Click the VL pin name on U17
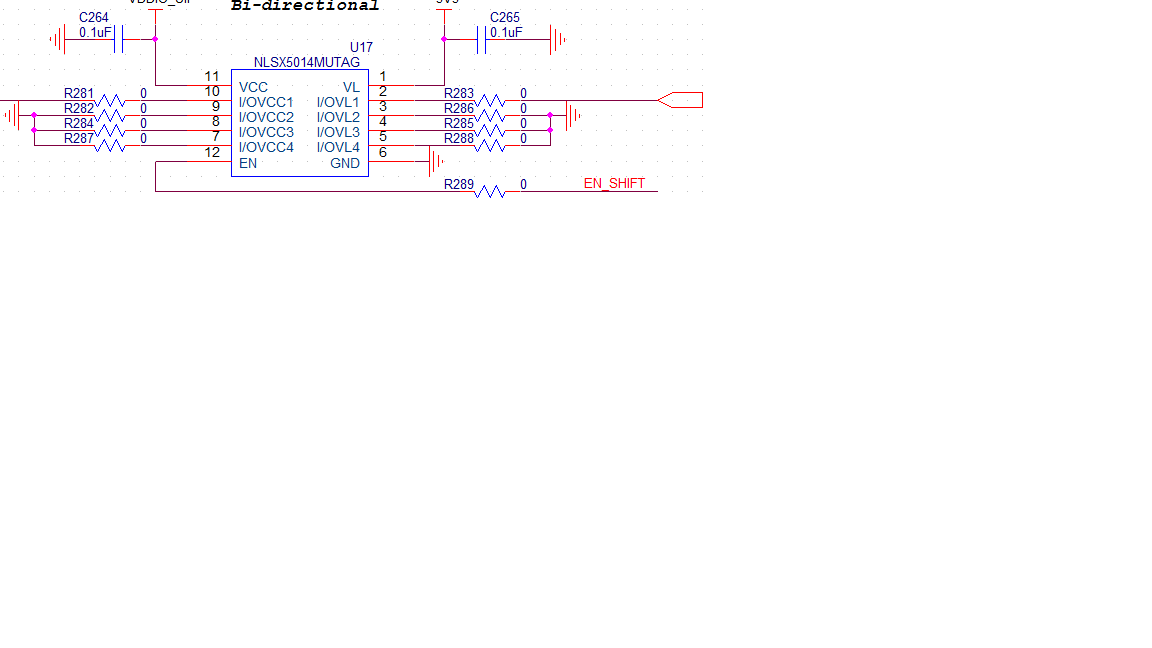1152x648 pixels. (351, 87)
